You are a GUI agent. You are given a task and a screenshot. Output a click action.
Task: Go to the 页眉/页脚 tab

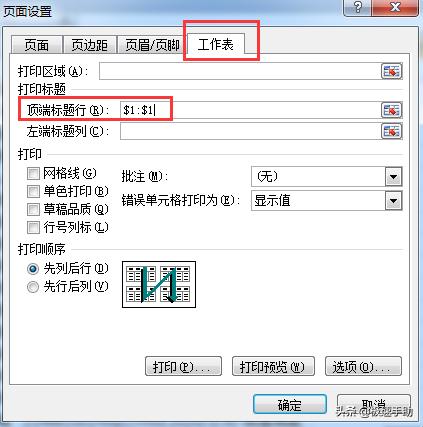152,45
